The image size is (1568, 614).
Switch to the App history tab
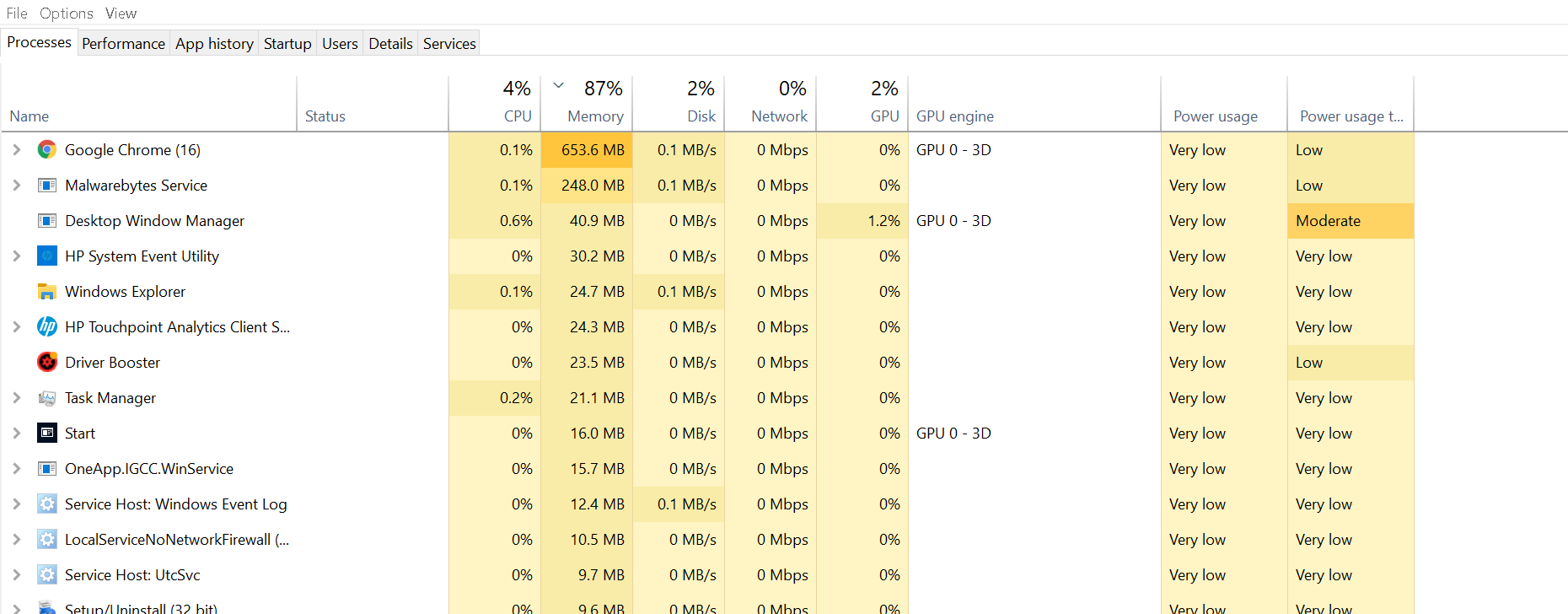(214, 44)
